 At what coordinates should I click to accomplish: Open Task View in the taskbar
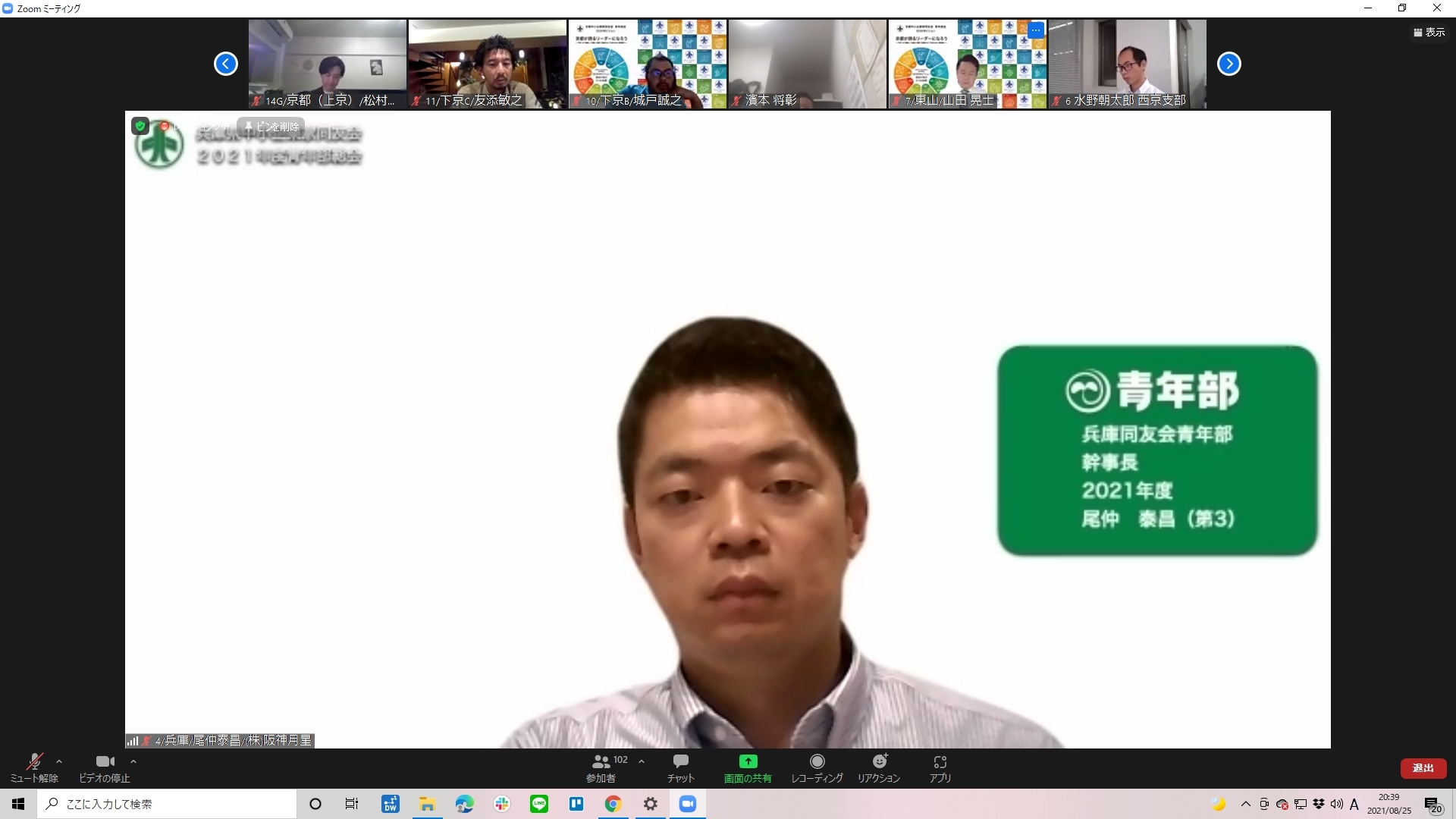pyautogui.click(x=352, y=804)
